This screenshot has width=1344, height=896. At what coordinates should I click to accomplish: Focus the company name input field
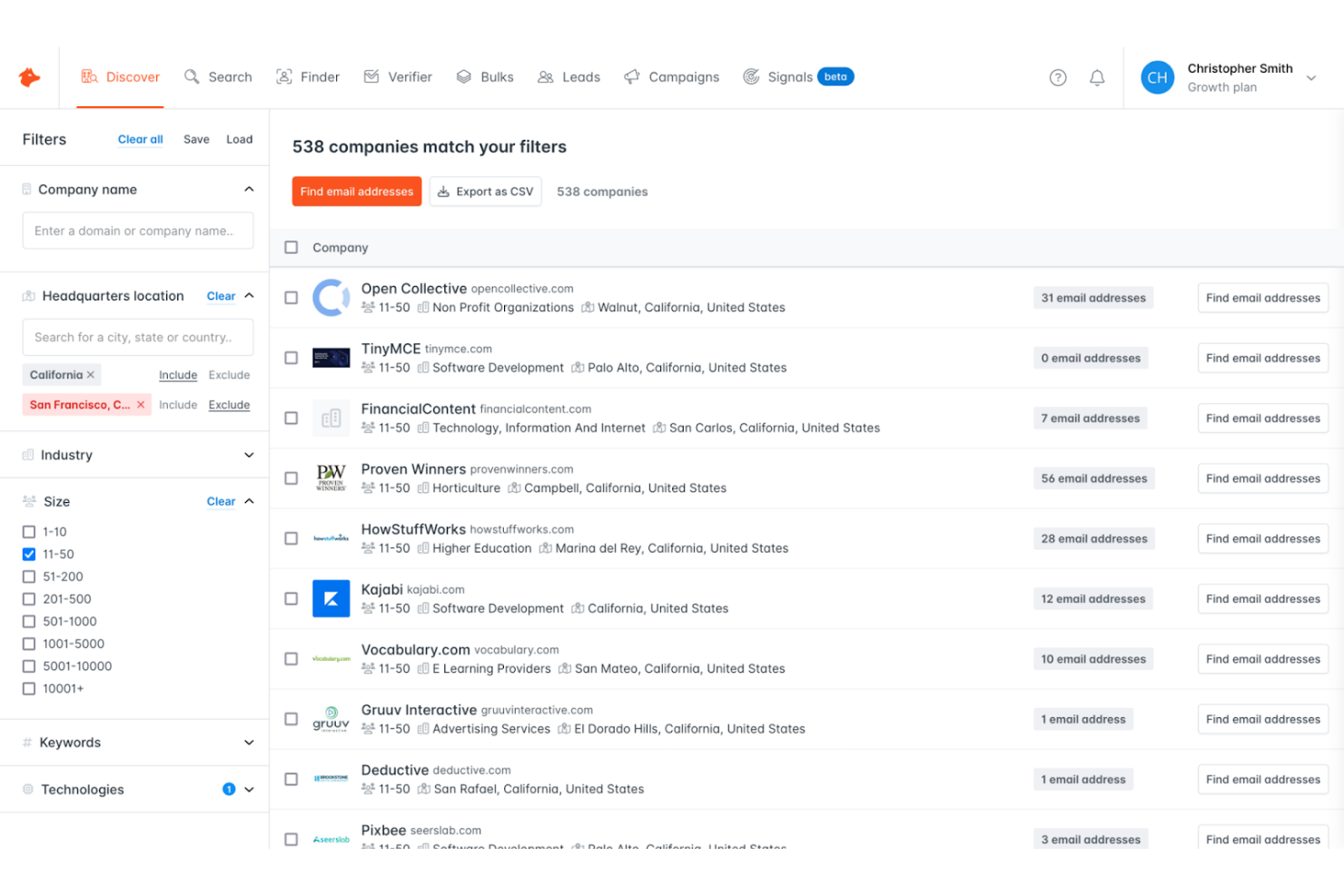(138, 231)
